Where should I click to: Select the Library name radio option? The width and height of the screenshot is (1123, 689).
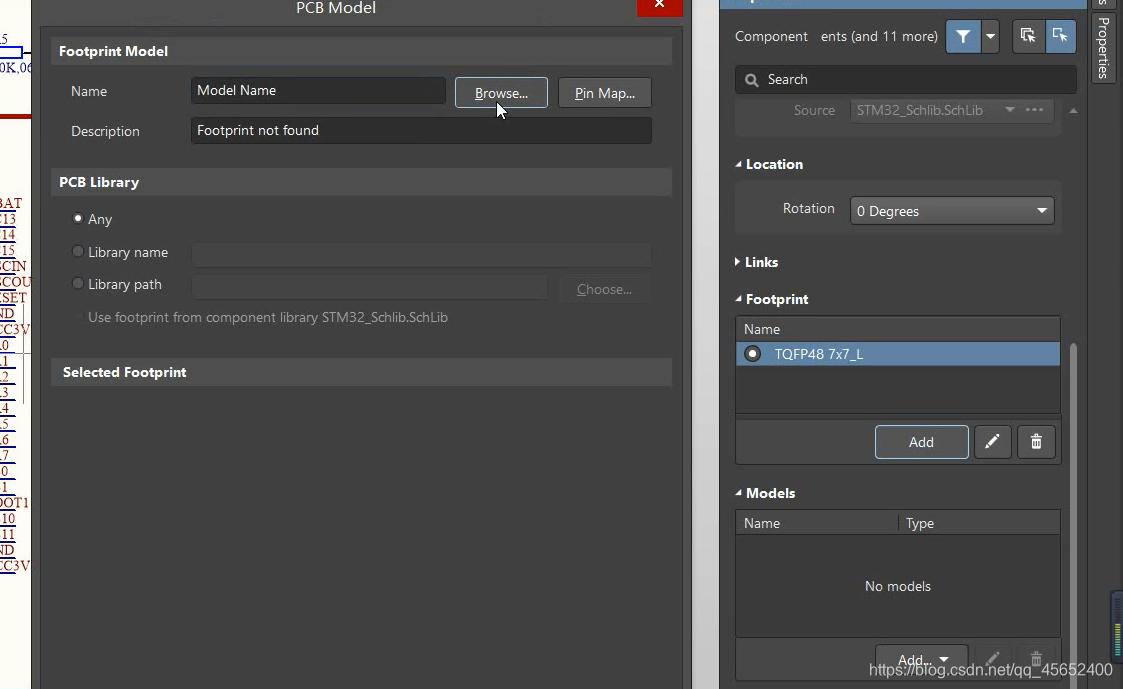coord(78,252)
